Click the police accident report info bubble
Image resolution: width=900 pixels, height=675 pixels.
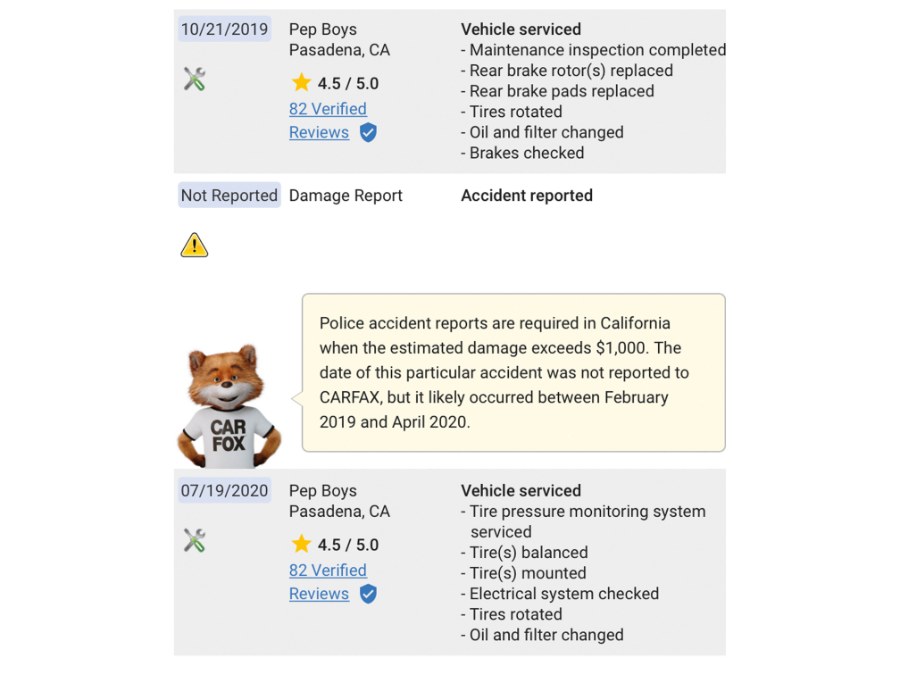click(x=514, y=373)
